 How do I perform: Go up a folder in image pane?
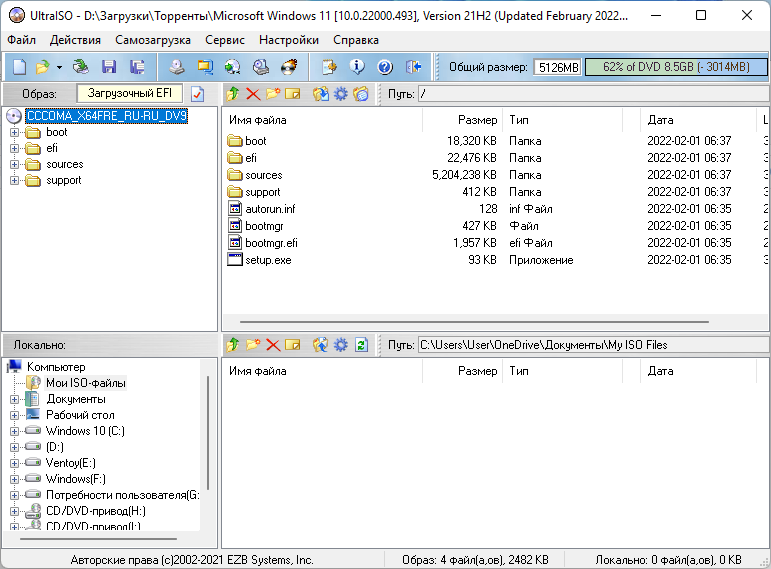tap(233, 93)
